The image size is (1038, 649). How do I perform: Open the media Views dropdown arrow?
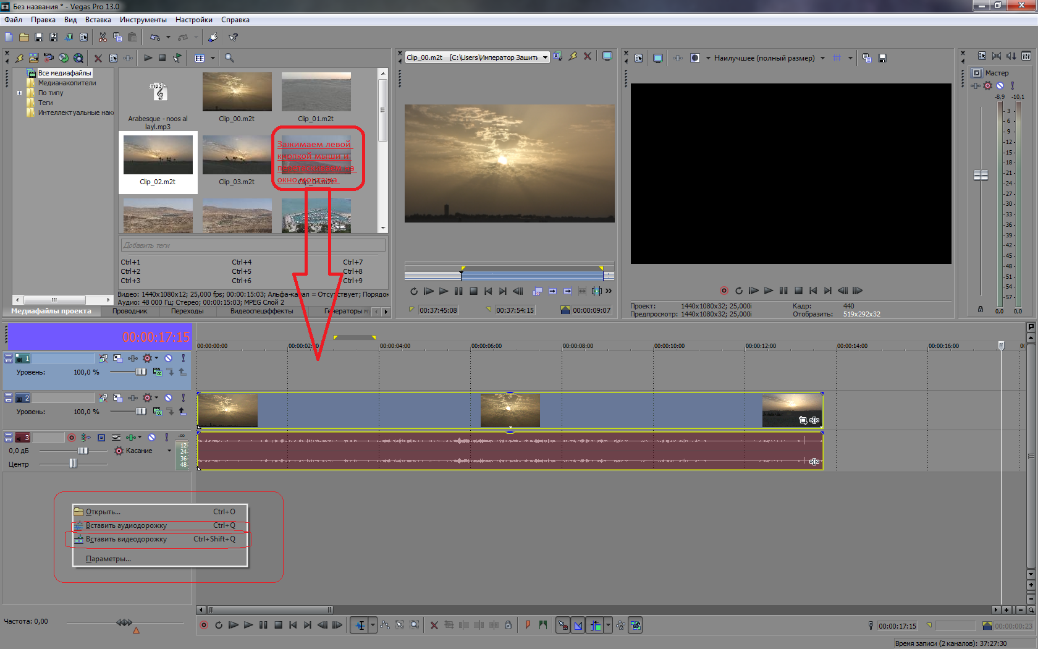click(x=212, y=58)
